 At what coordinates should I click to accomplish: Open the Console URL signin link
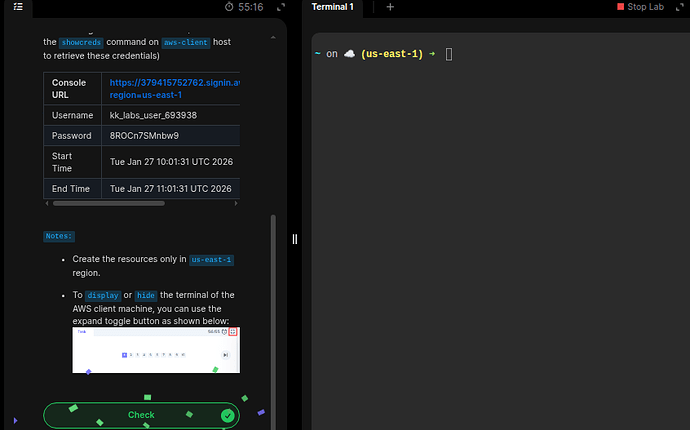(x=174, y=88)
